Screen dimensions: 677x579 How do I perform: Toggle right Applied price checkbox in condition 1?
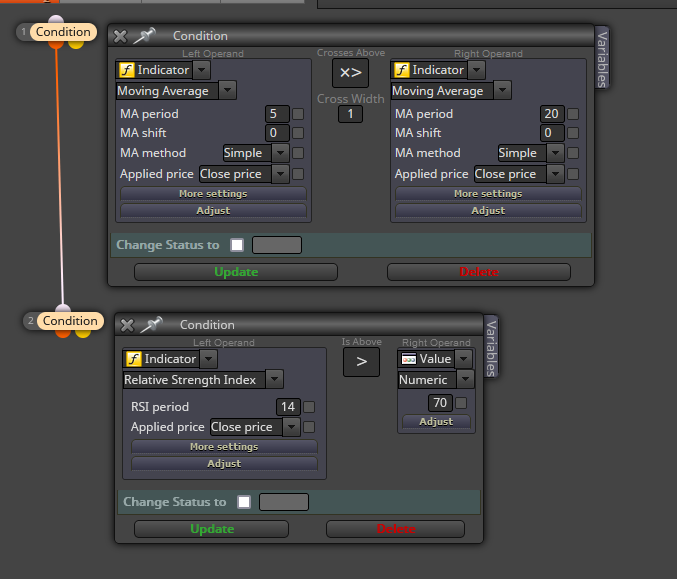pyautogui.click(x=573, y=174)
